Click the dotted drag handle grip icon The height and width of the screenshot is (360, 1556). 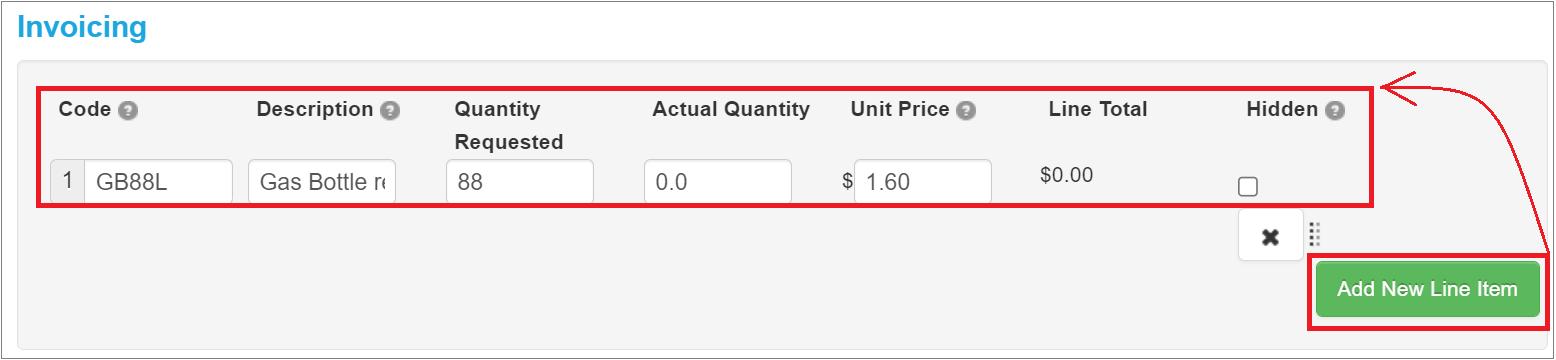coord(1315,234)
